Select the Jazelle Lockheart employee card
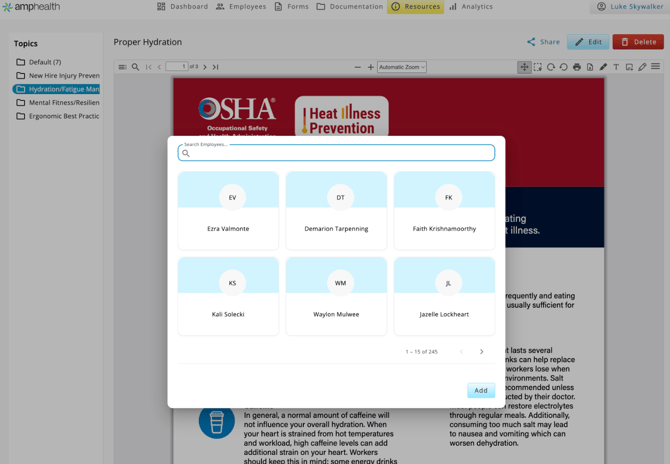The image size is (670, 464). [444, 296]
